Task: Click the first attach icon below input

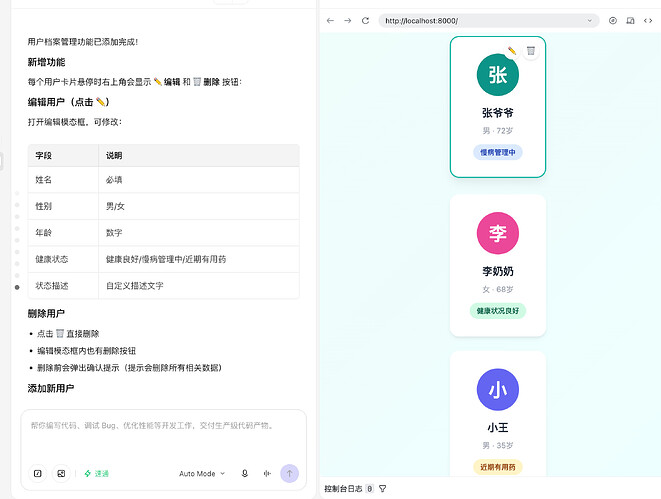Action: pos(38,473)
